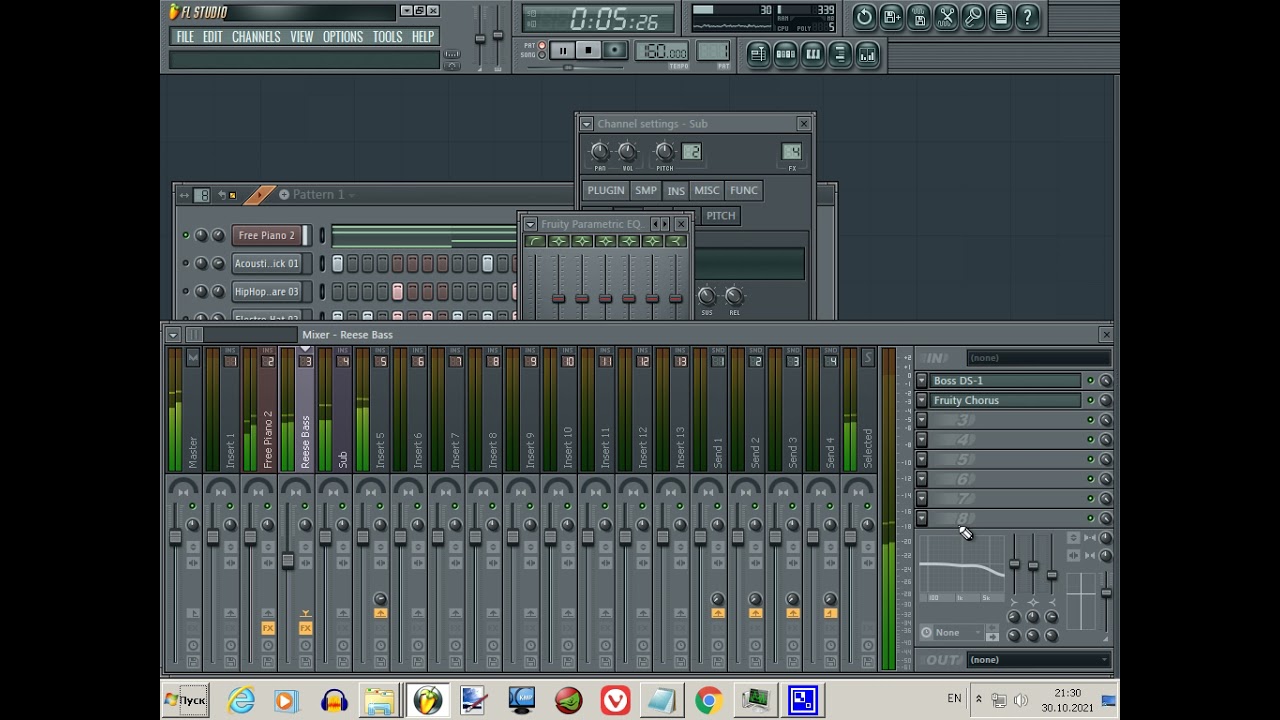Toggle mute LED for Acousti..ick 01 channel
1280x720 pixels.
tap(185, 263)
